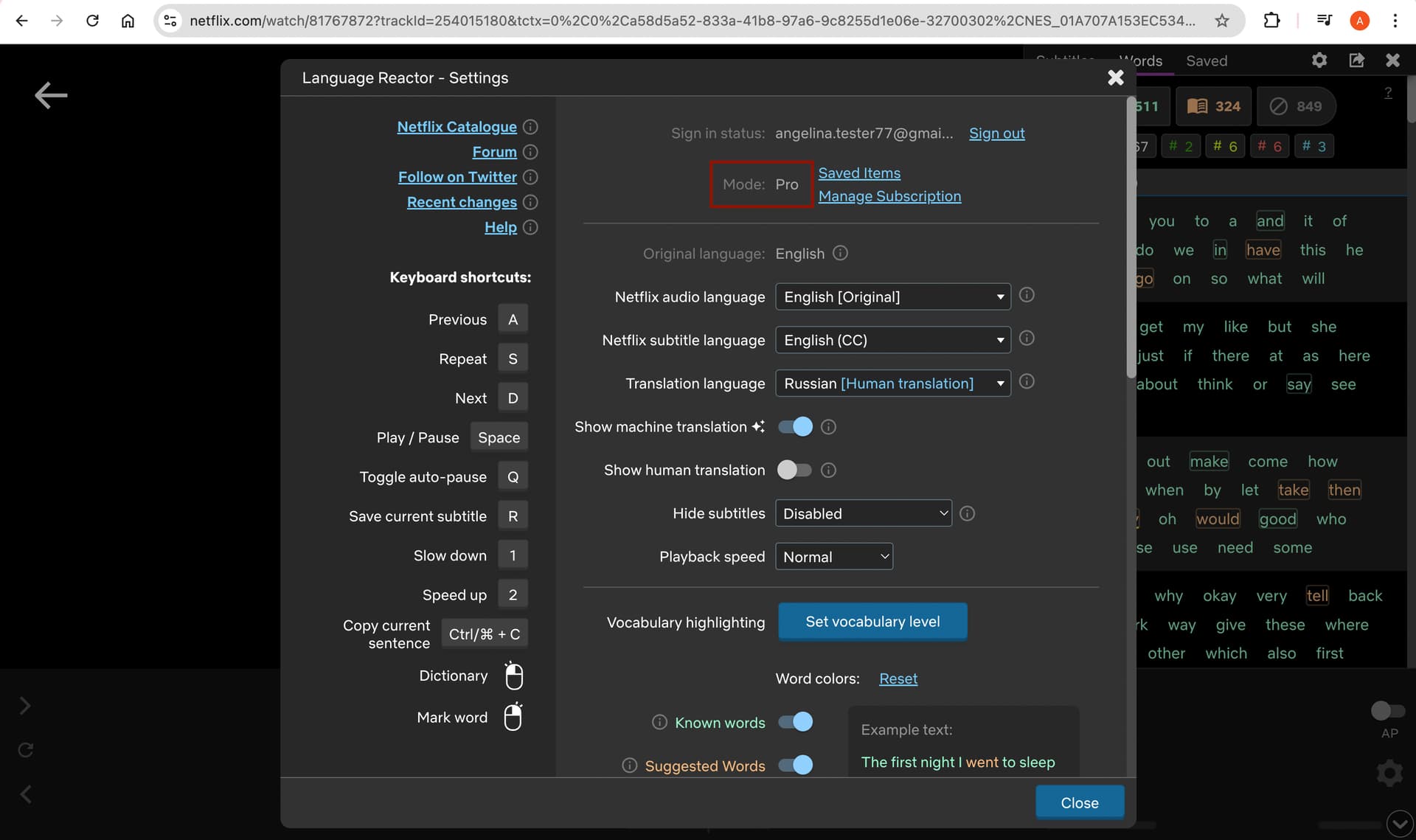This screenshot has width=1416, height=840.
Task: Open the Manage Subscription link
Action: pyautogui.click(x=889, y=196)
